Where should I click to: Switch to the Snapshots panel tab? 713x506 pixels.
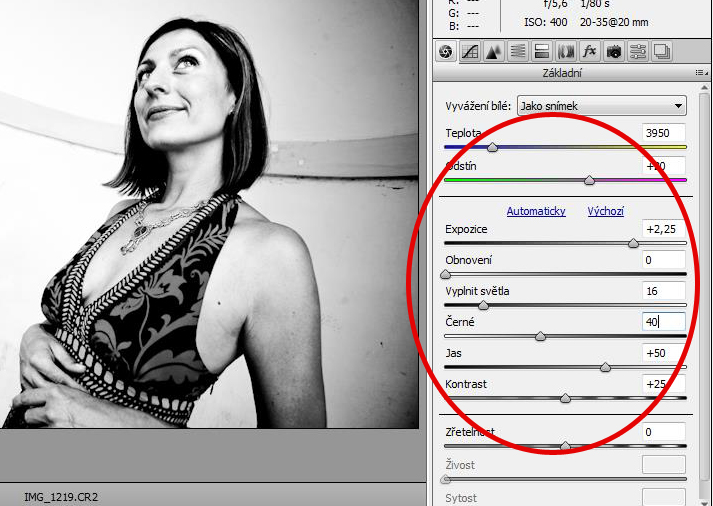pos(661,52)
